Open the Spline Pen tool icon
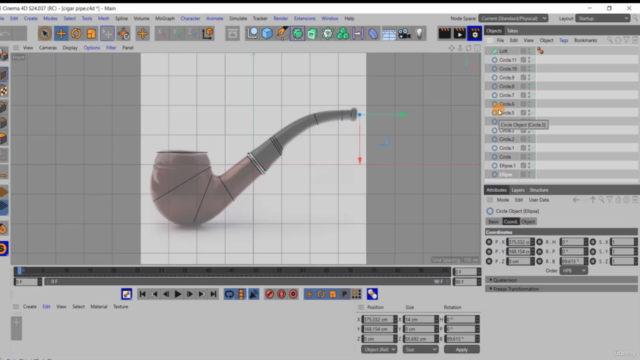The height and width of the screenshot is (360, 640). pos(282,33)
